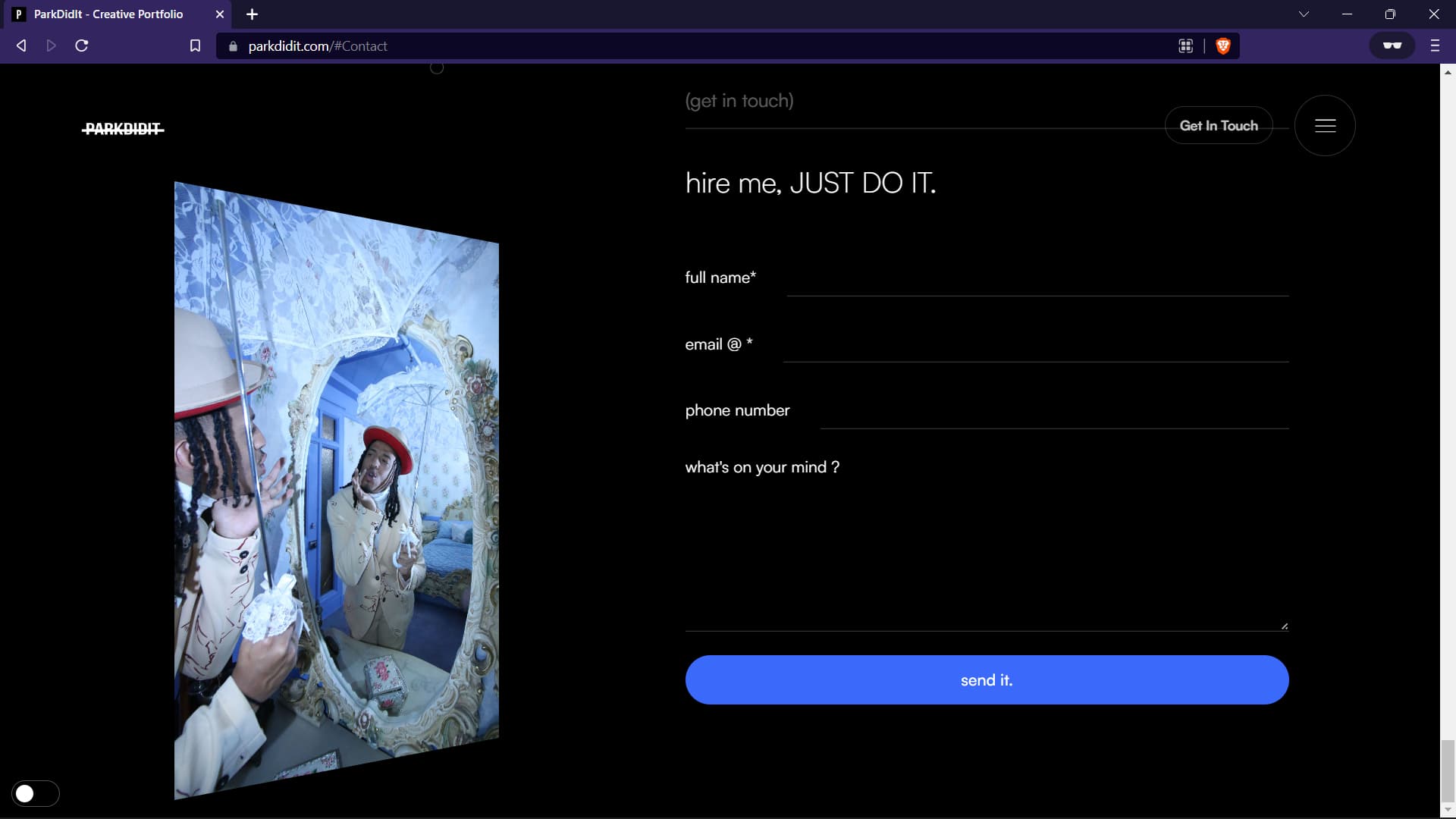
Task: Focus the full name input field
Action: point(1037,279)
